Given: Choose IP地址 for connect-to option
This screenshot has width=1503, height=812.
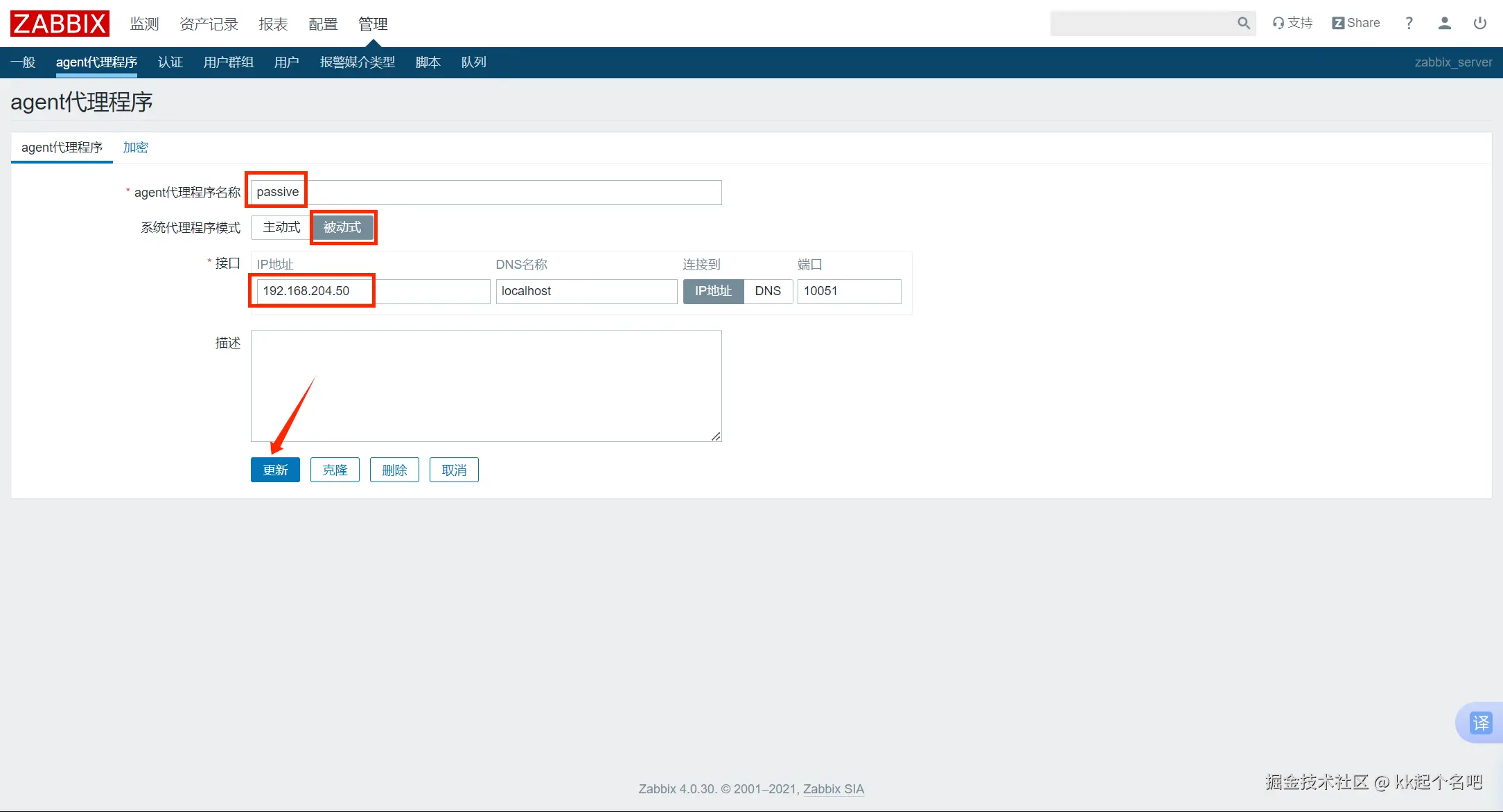Looking at the screenshot, I should pyautogui.click(x=713, y=291).
